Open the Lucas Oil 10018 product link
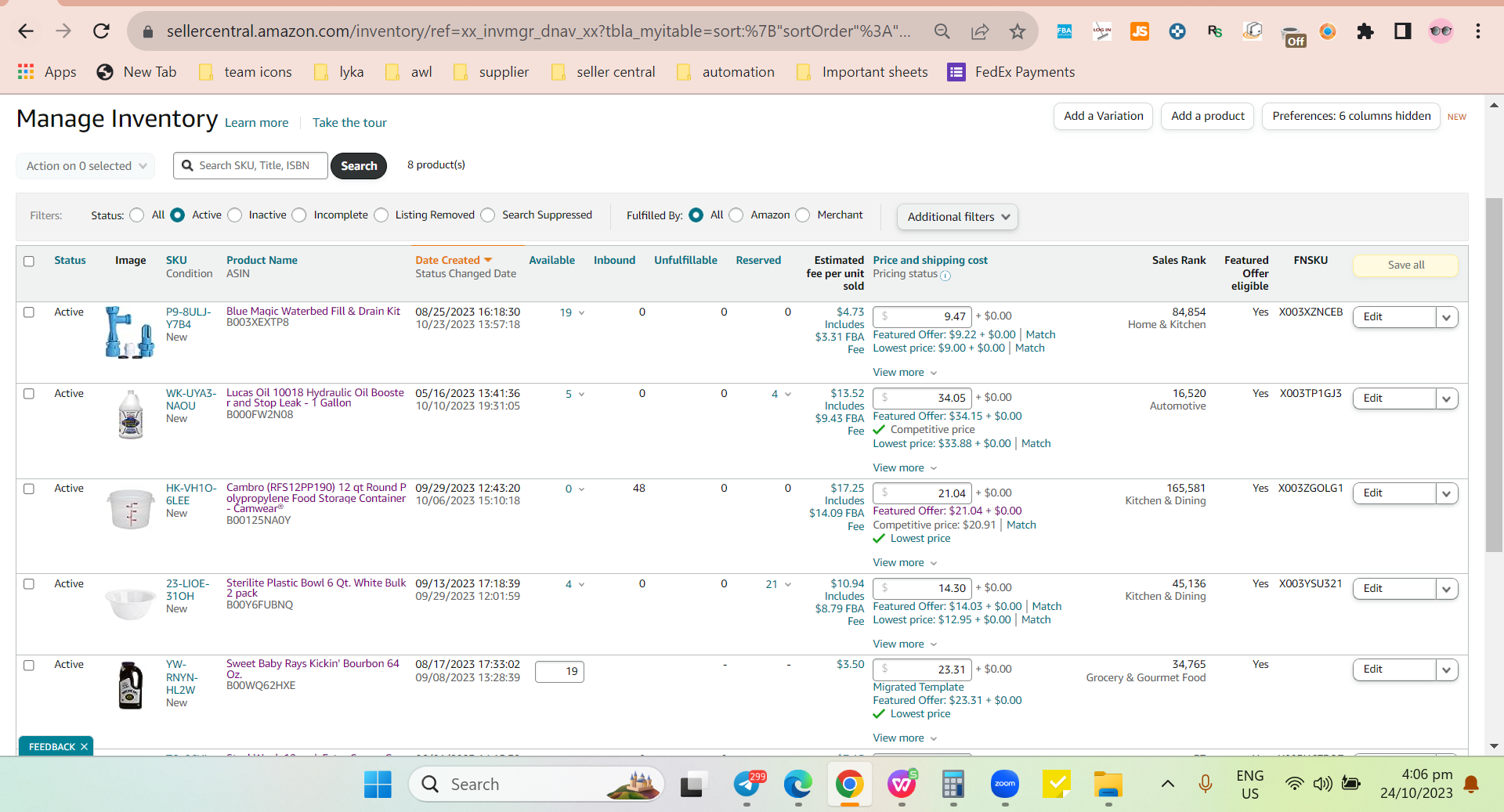Image resolution: width=1504 pixels, height=812 pixels. [x=315, y=398]
